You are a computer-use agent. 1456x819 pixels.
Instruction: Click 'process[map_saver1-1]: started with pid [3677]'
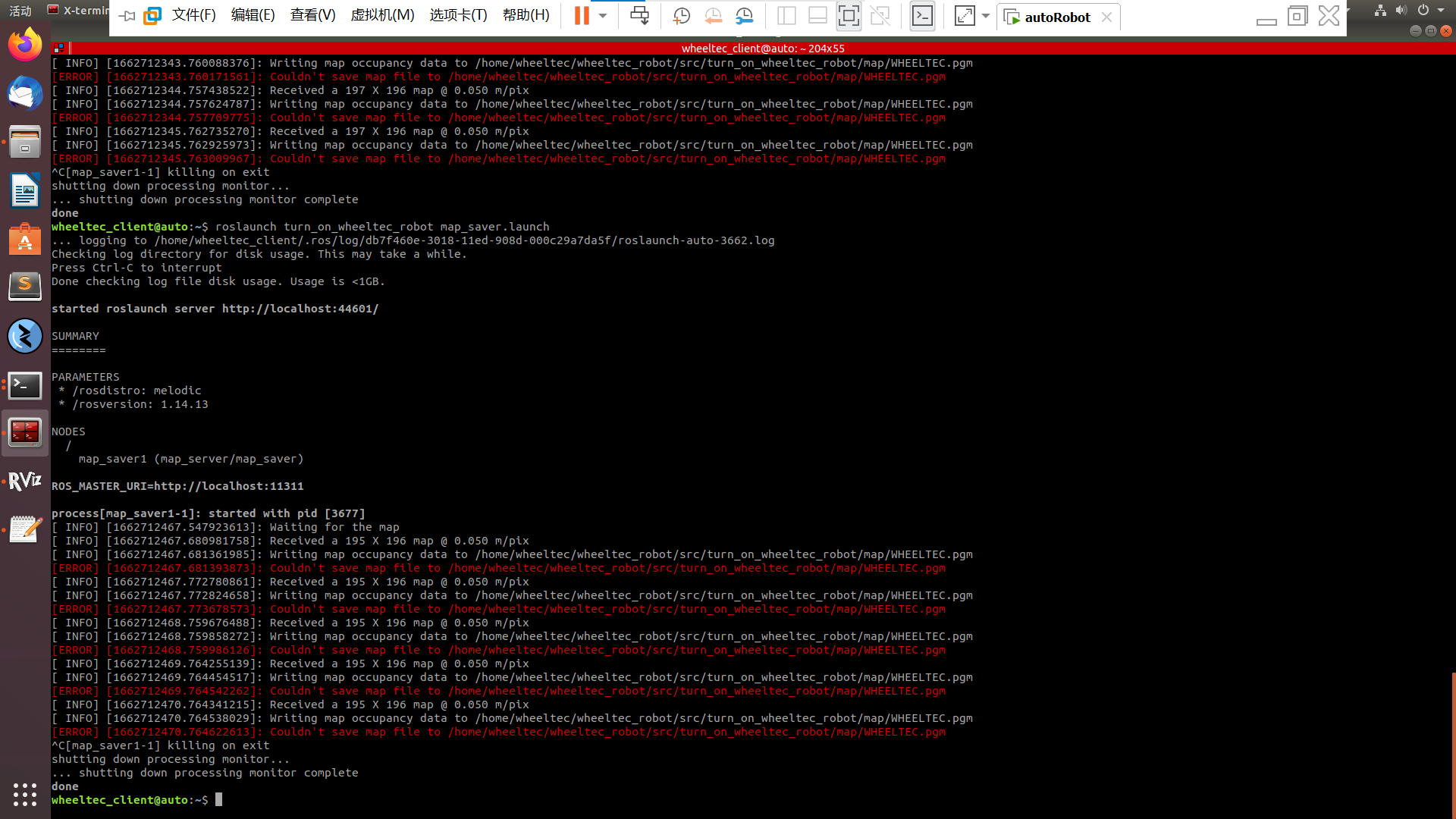coord(209,513)
